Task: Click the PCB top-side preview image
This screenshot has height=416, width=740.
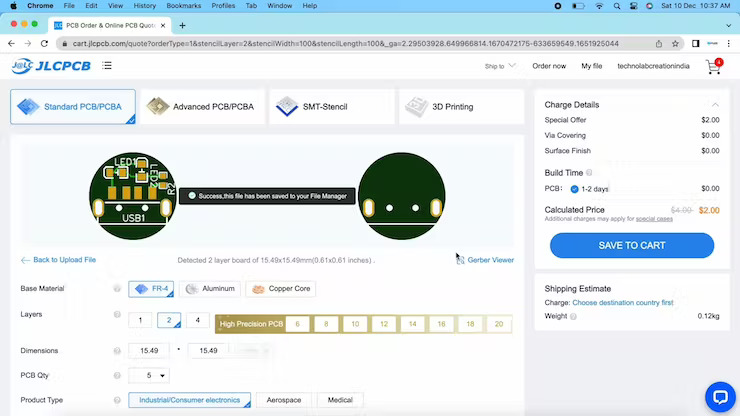Action: coord(133,196)
